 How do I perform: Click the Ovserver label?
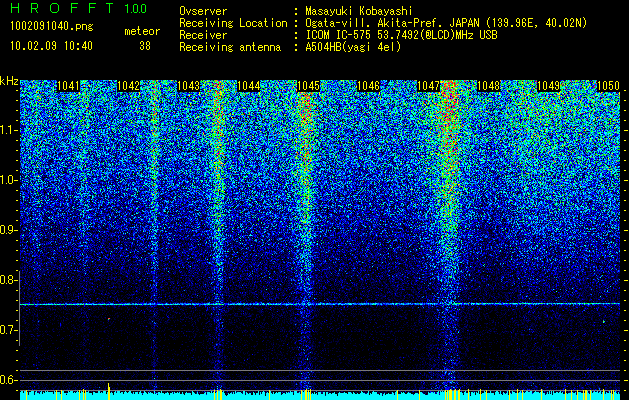203,11
